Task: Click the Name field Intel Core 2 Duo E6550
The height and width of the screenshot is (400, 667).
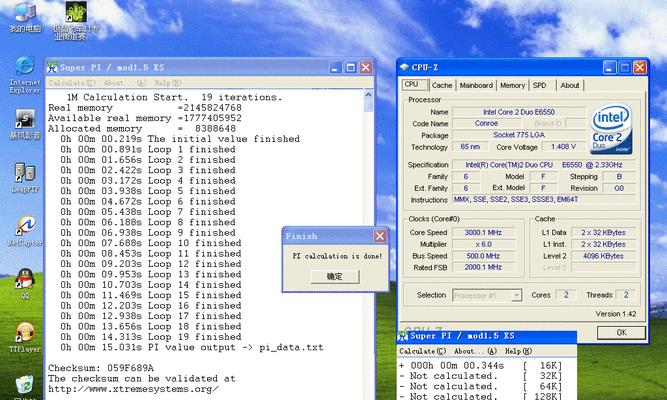Action: [519, 112]
